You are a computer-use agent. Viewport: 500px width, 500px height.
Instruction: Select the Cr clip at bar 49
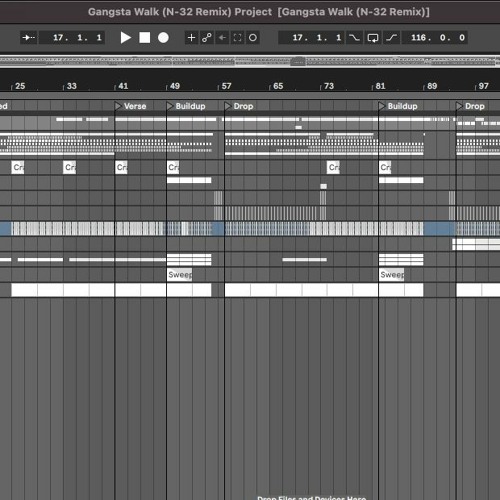pos(173,167)
